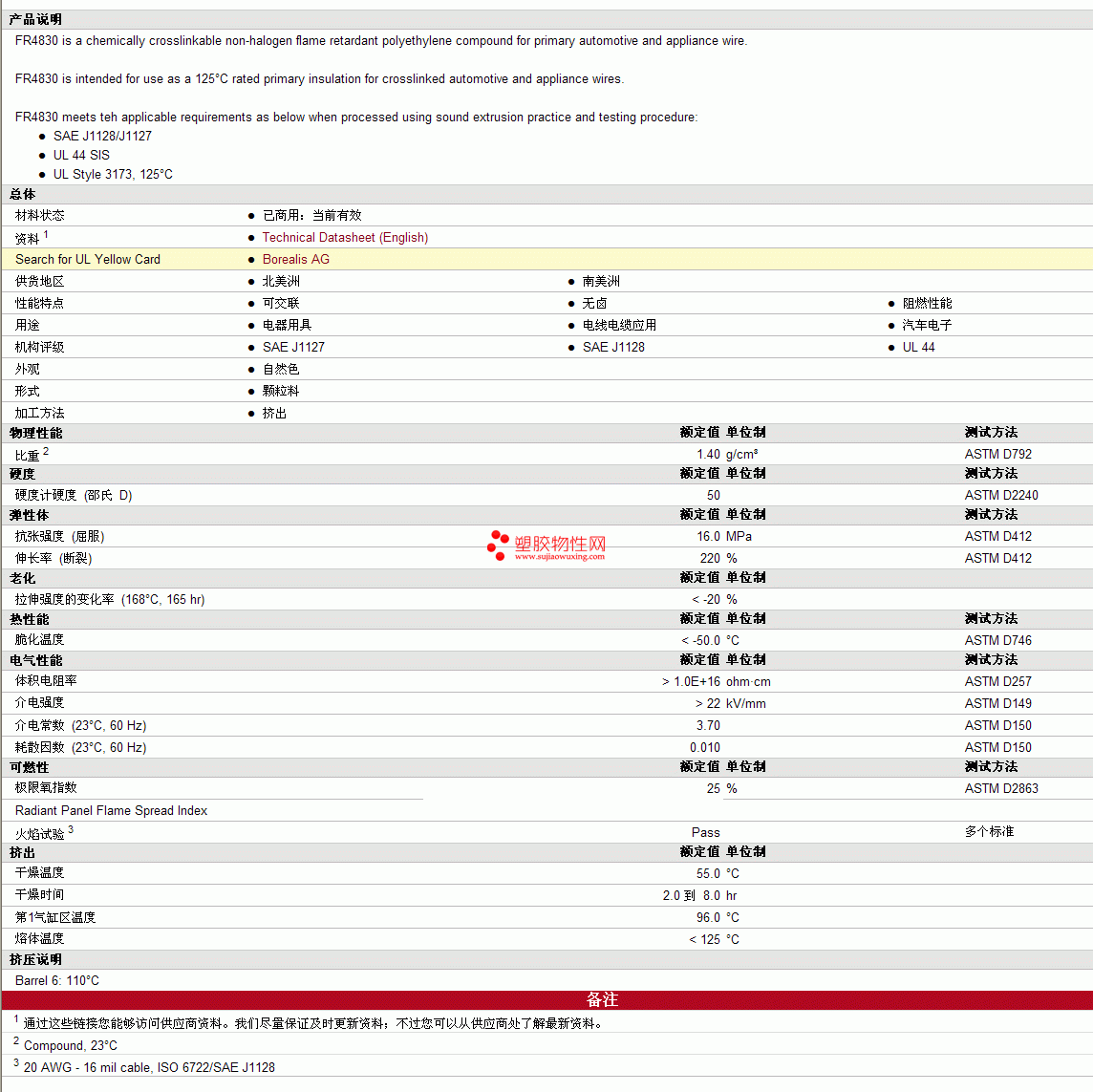Image resolution: width=1093 pixels, height=1092 pixels.
Task: Select the ASTM D792 test method cell
Action: pyautogui.click(x=998, y=455)
